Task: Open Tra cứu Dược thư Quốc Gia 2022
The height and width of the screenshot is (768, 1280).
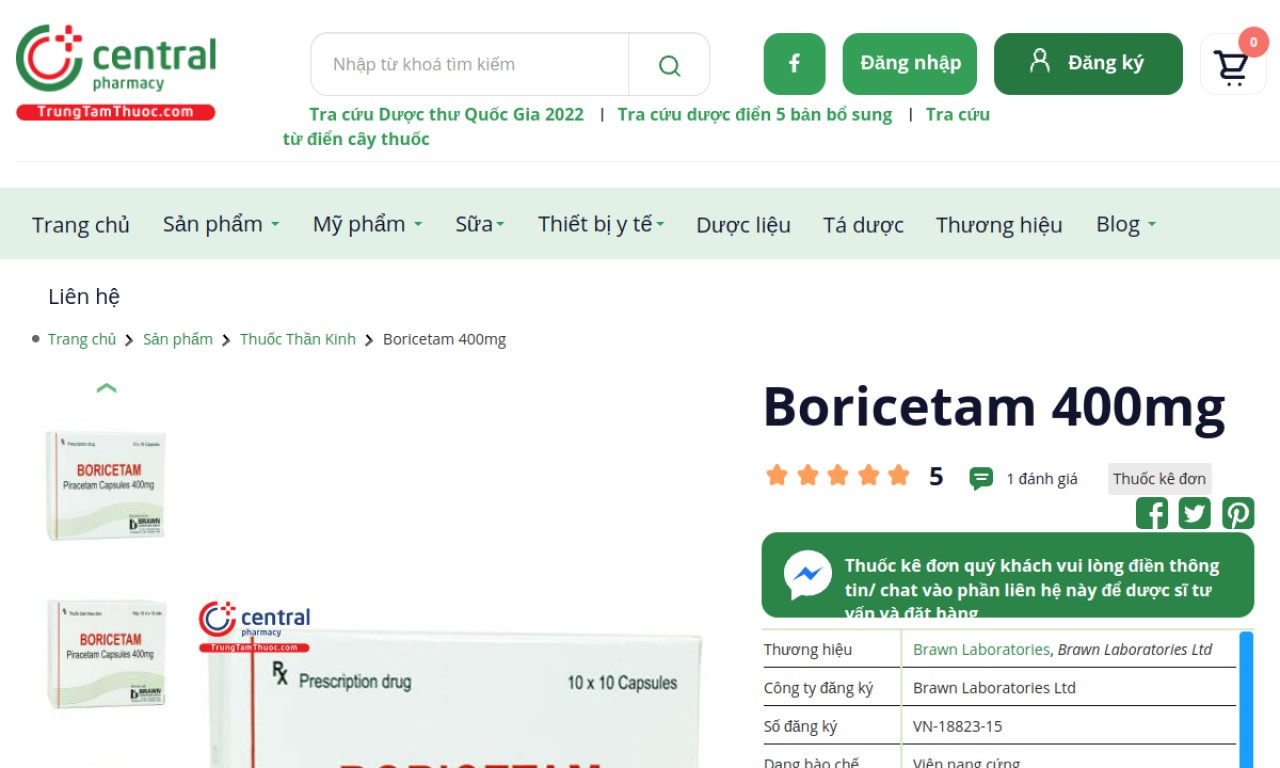Action: click(x=446, y=114)
